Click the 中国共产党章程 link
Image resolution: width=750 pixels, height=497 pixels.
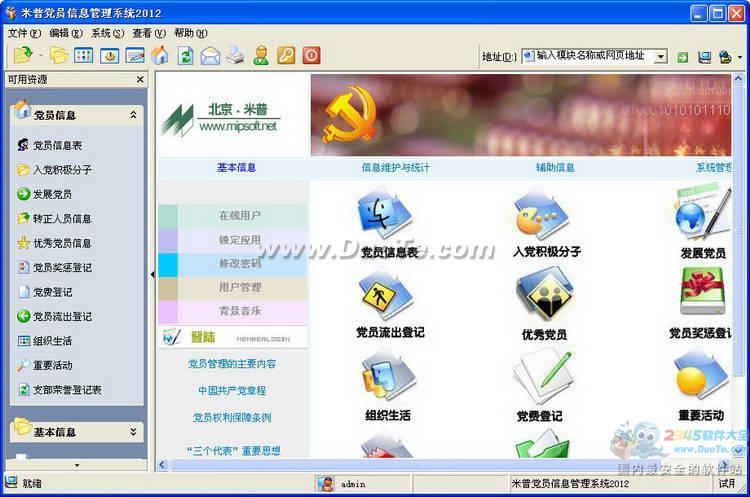[x=232, y=391]
